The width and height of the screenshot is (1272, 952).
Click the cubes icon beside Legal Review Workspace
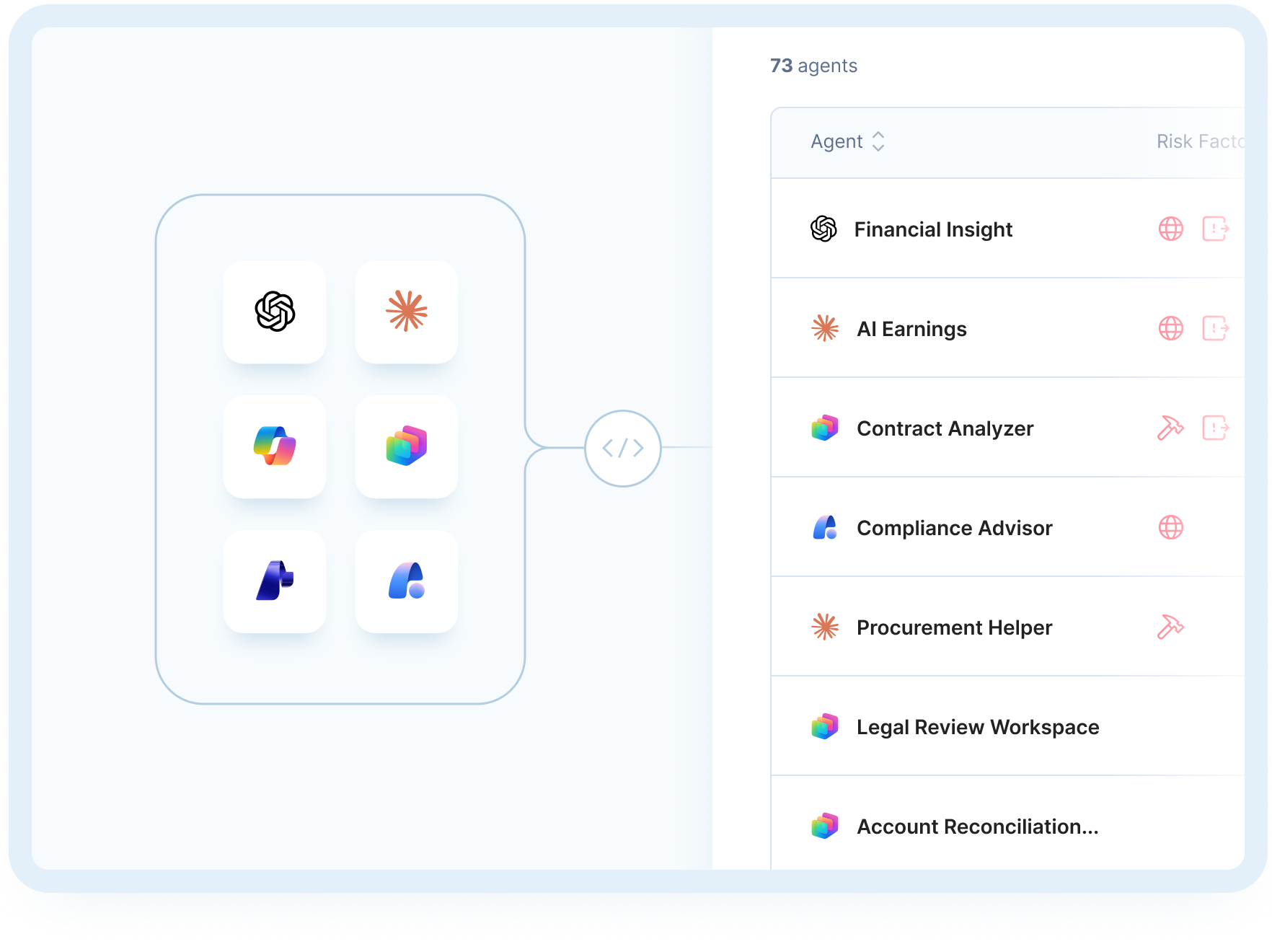825,726
